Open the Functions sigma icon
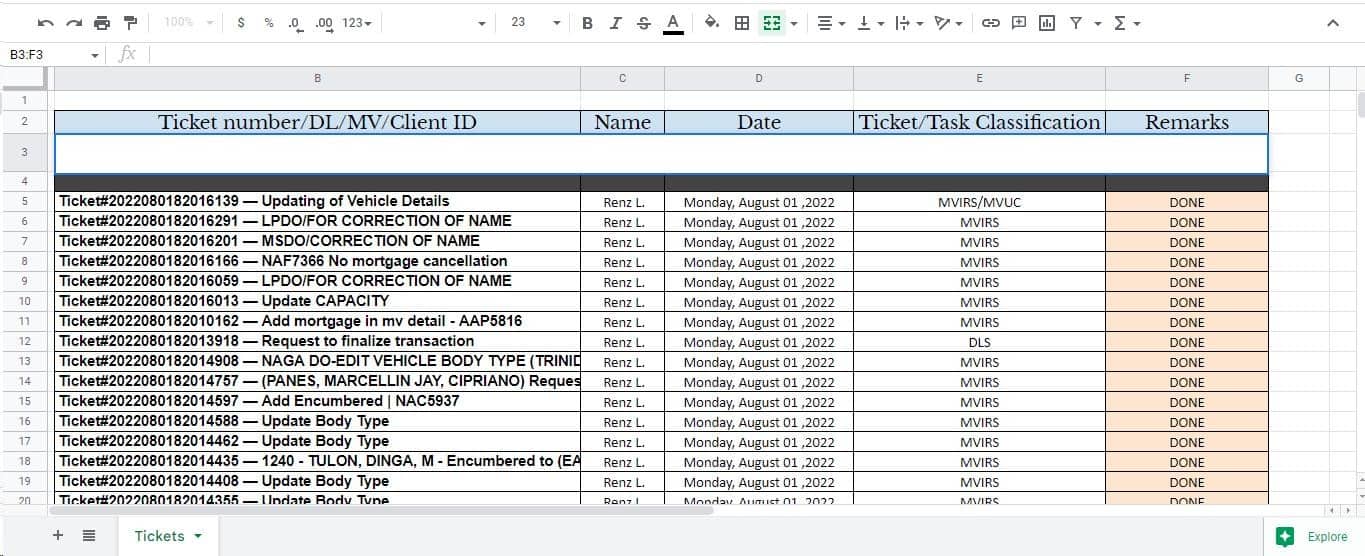 [1119, 23]
